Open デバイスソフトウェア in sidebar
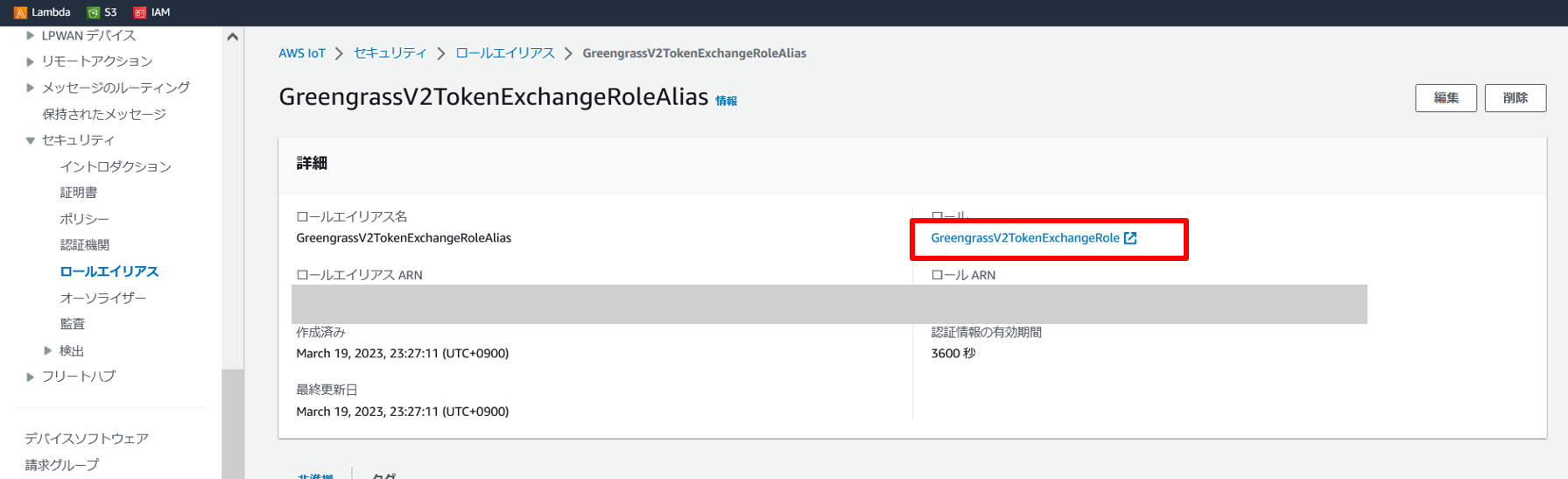Image resolution: width=1568 pixels, height=479 pixels. pyautogui.click(x=87, y=438)
